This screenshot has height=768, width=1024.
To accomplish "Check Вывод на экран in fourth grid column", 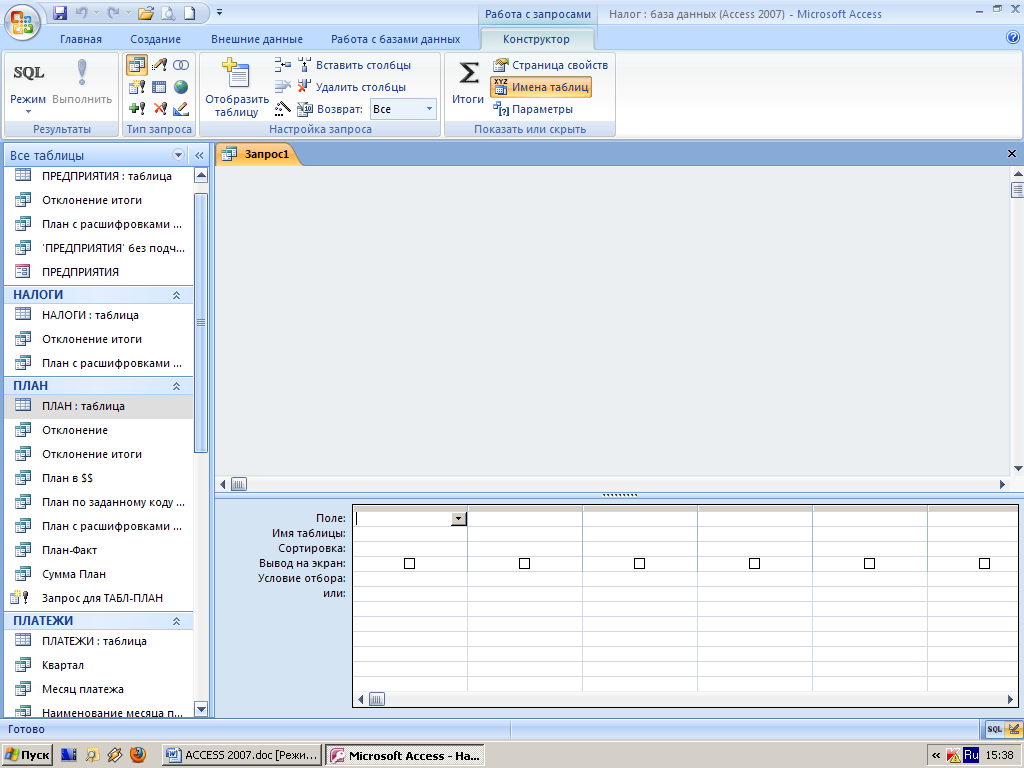I will (x=754, y=563).
